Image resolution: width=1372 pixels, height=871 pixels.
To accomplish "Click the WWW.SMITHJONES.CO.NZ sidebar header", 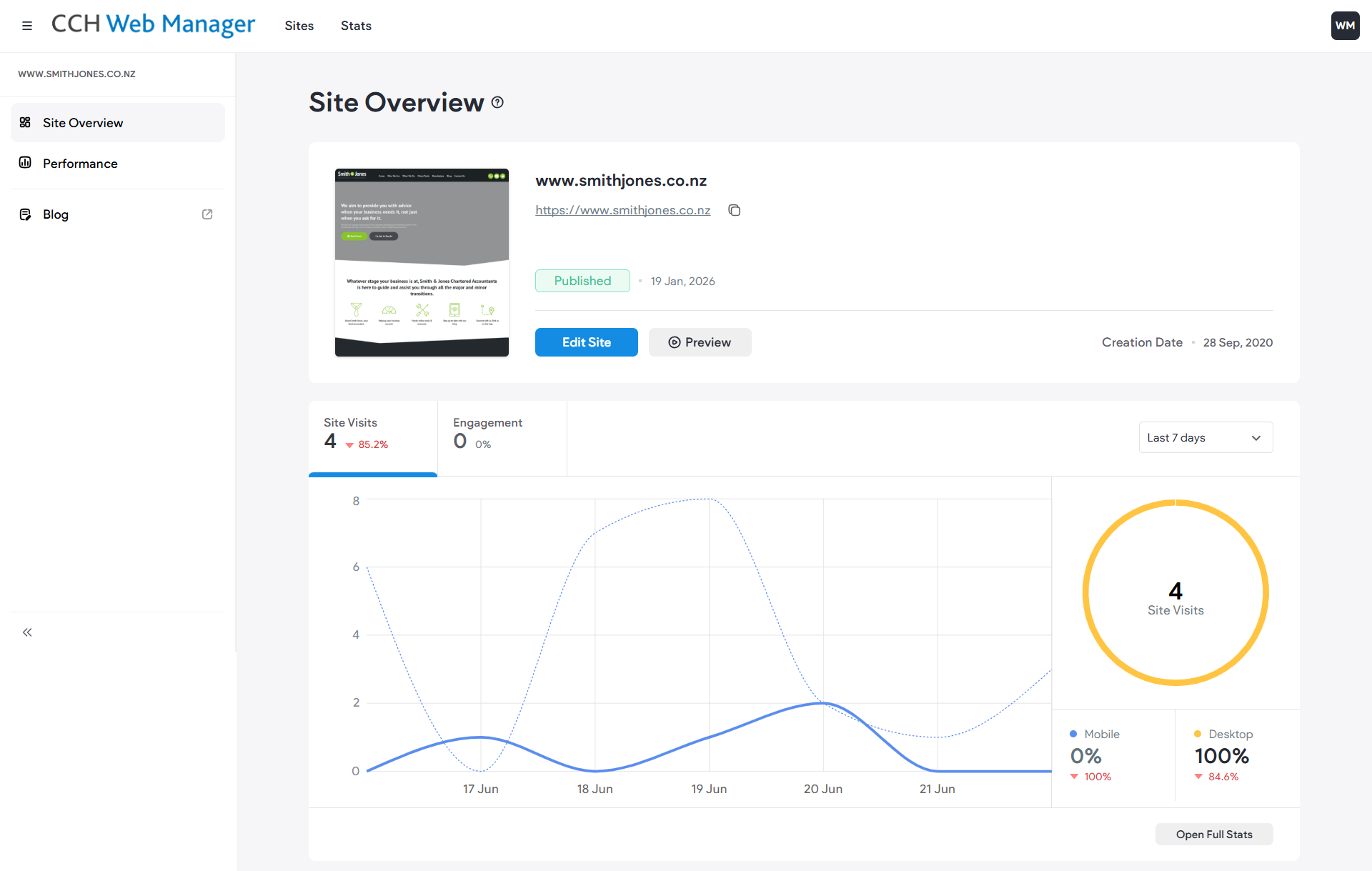I will 76,74.
